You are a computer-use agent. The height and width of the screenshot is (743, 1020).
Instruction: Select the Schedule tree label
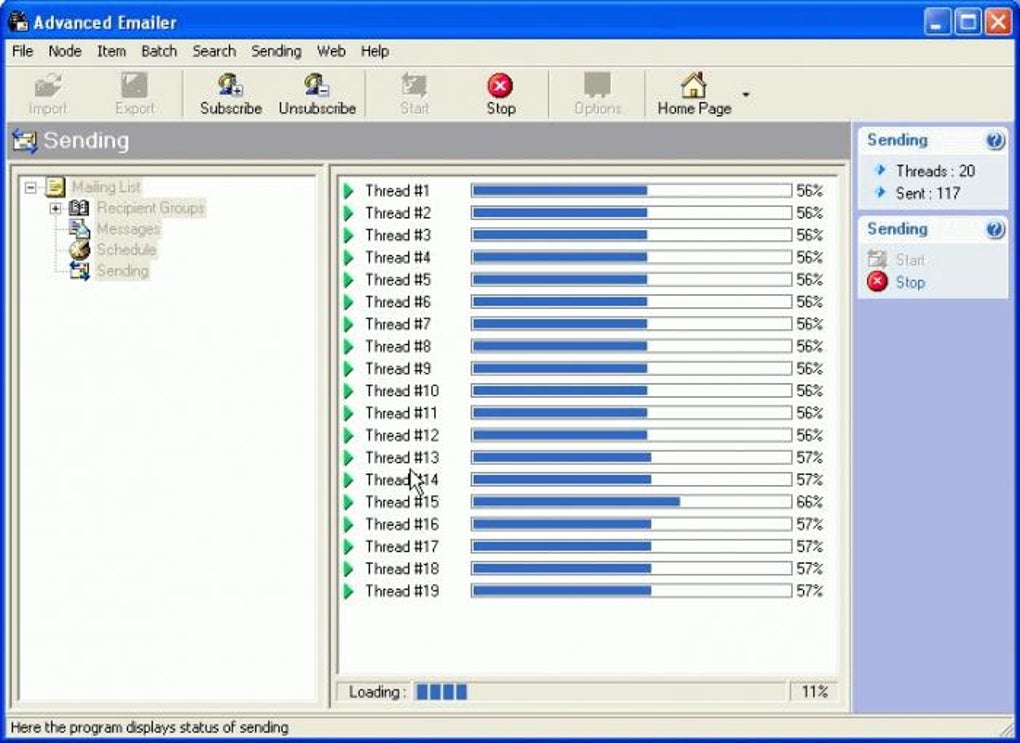pos(126,250)
